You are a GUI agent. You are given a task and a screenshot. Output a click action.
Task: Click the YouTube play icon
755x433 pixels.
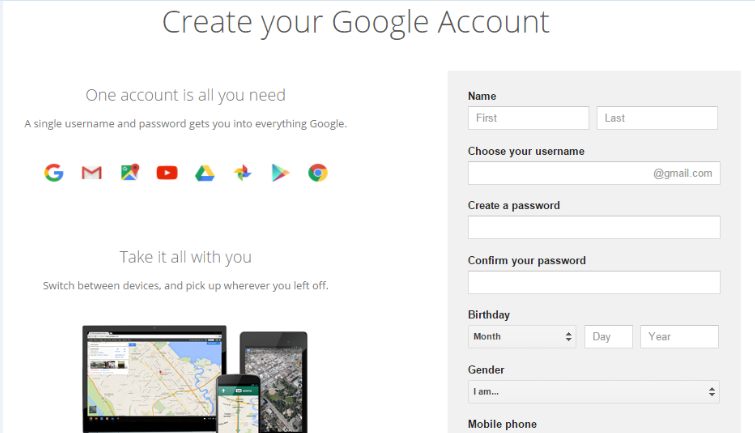pyautogui.click(x=167, y=173)
